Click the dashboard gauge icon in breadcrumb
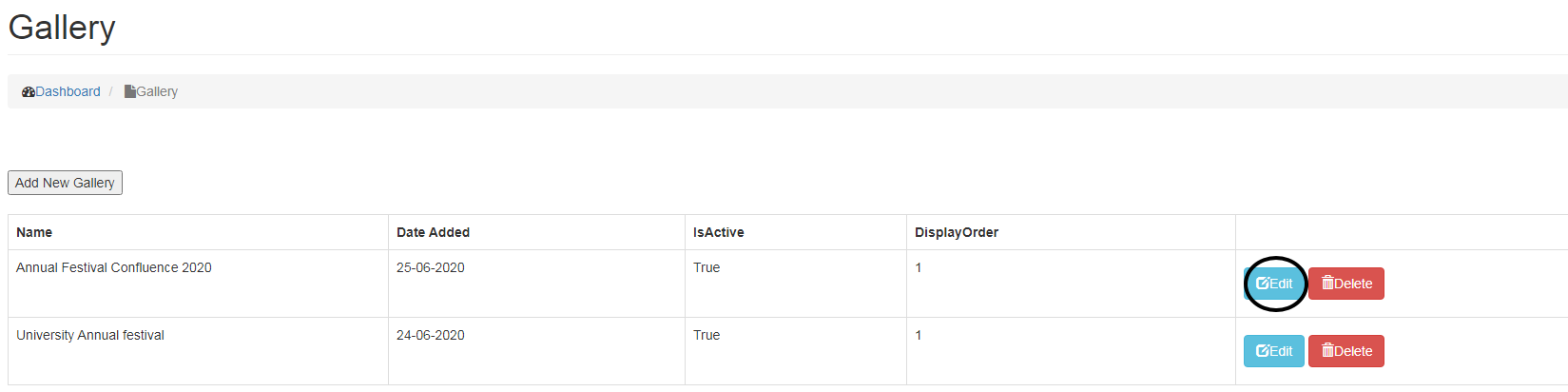1568x392 pixels. tap(29, 92)
